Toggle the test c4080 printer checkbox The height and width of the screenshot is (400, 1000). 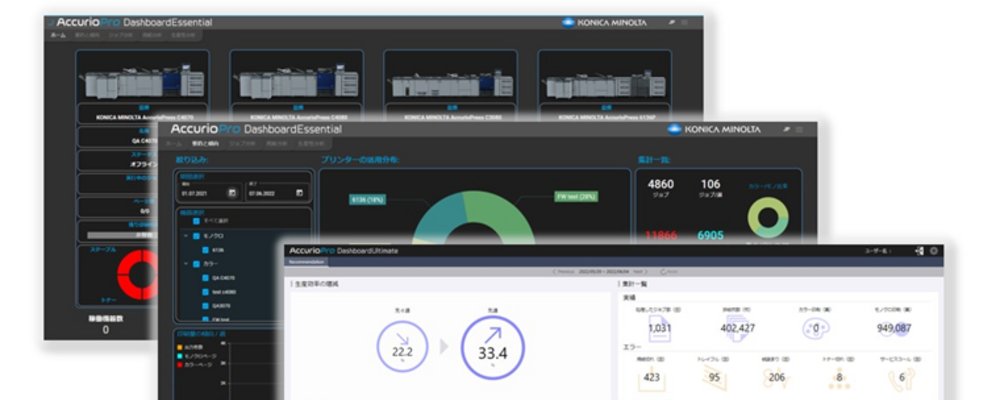pos(204,294)
